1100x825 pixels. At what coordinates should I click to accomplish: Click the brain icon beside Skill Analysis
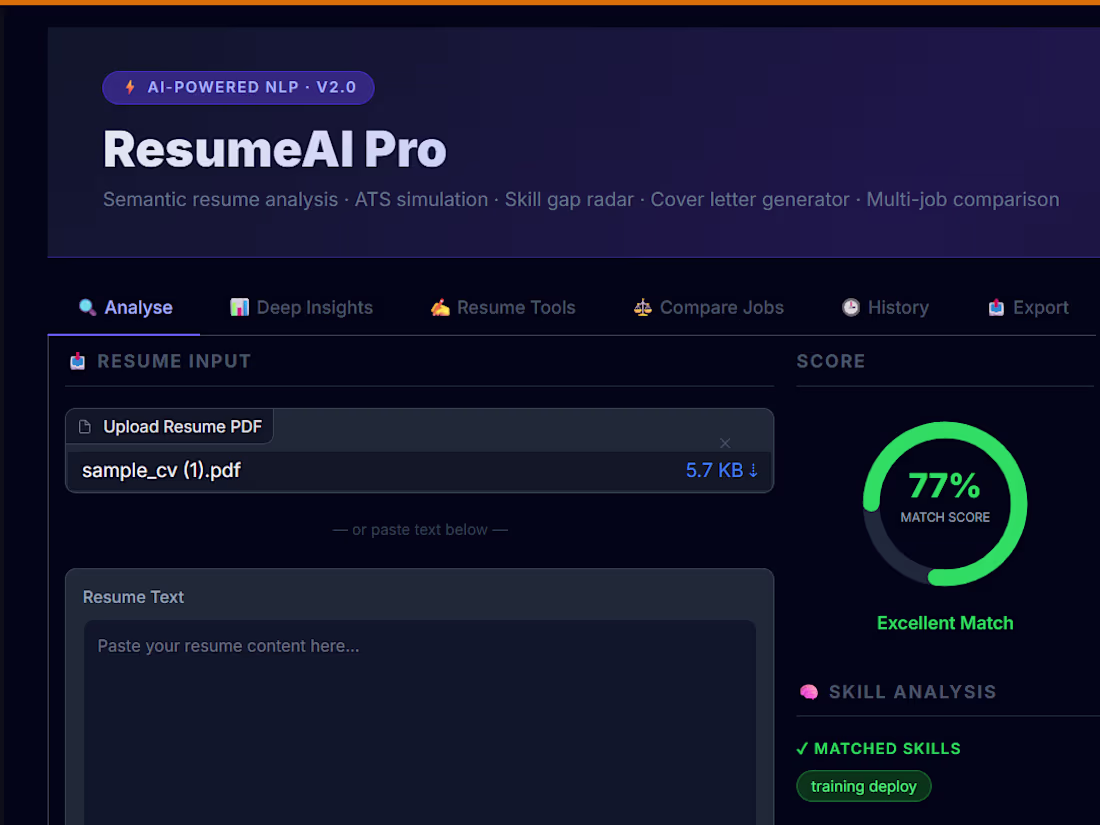809,692
